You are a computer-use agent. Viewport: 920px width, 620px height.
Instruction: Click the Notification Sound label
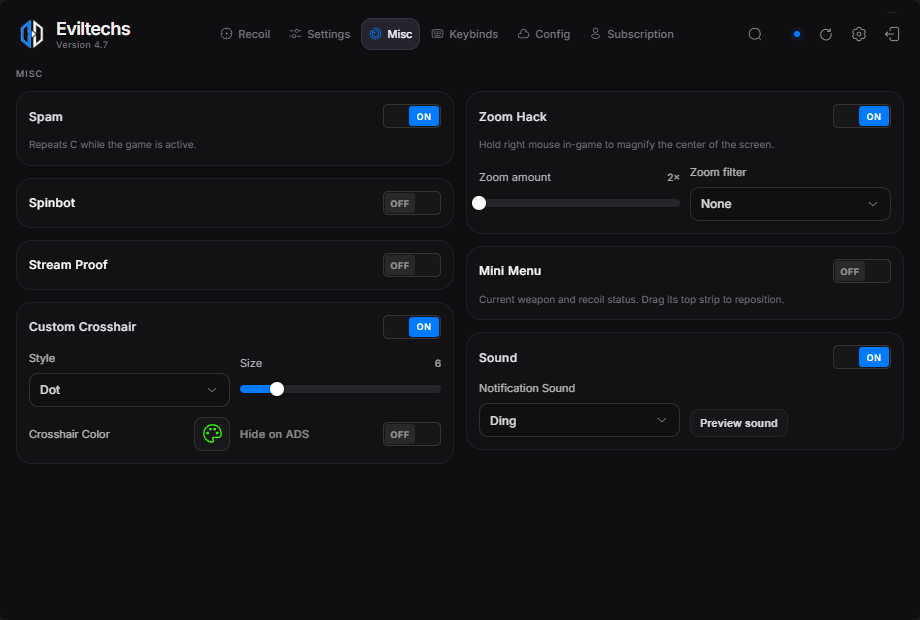pyautogui.click(x=527, y=388)
